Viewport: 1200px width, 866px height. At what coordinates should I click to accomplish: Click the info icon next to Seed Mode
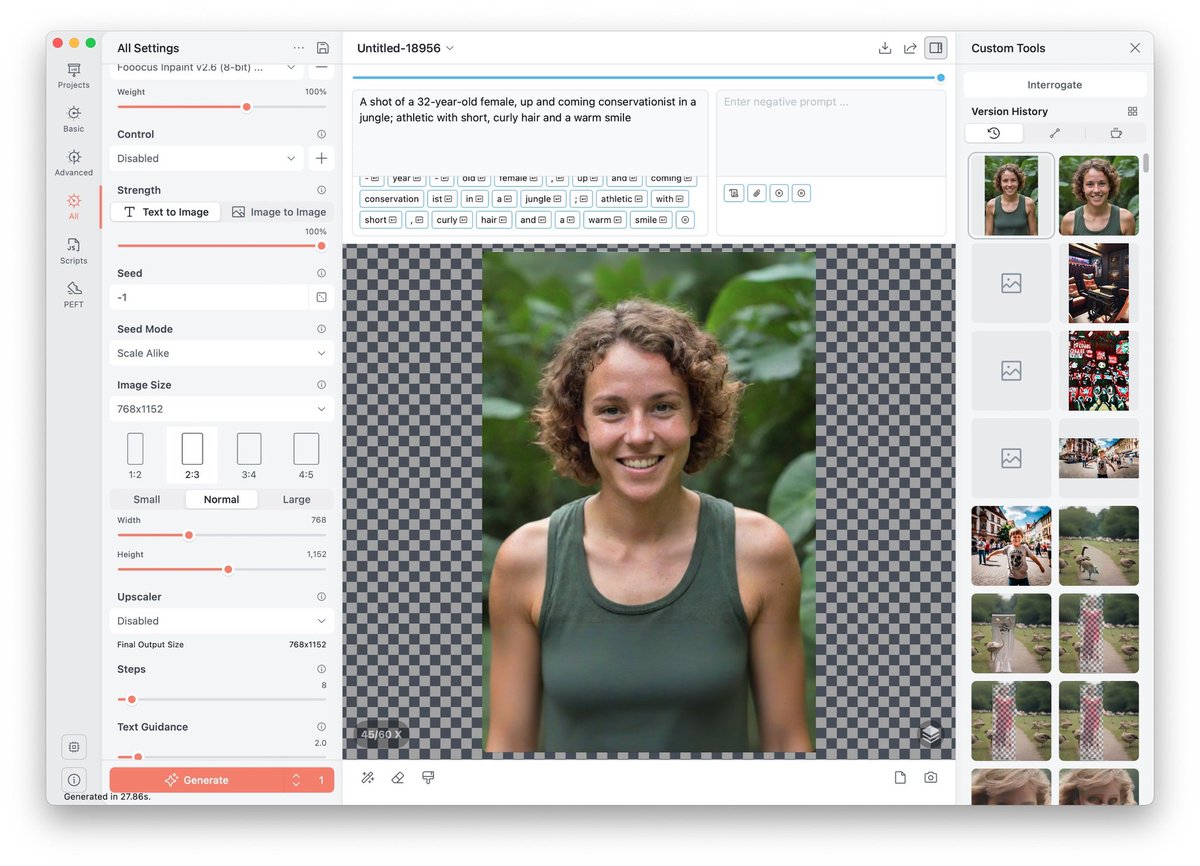pyautogui.click(x=321, y=329)
